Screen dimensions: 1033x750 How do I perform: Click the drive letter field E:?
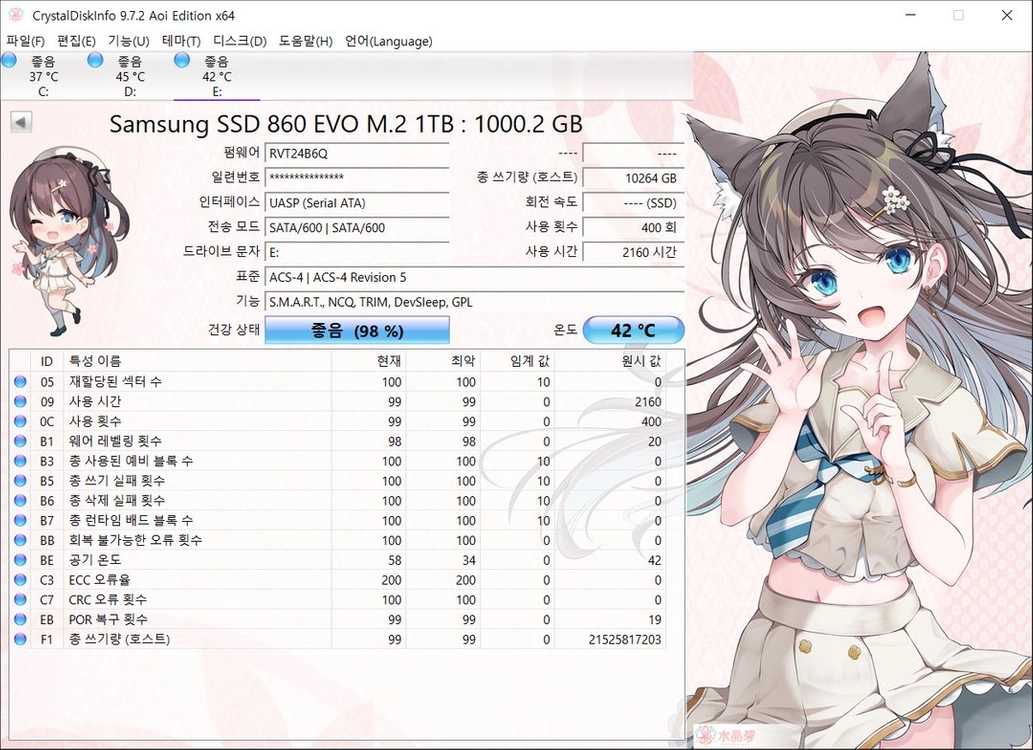click(x=357, y=252)
